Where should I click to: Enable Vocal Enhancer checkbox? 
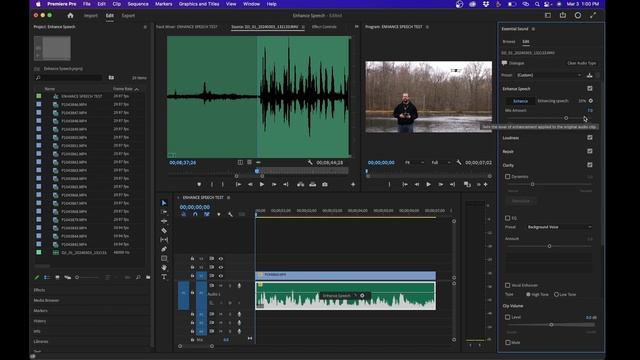[508, 285]
